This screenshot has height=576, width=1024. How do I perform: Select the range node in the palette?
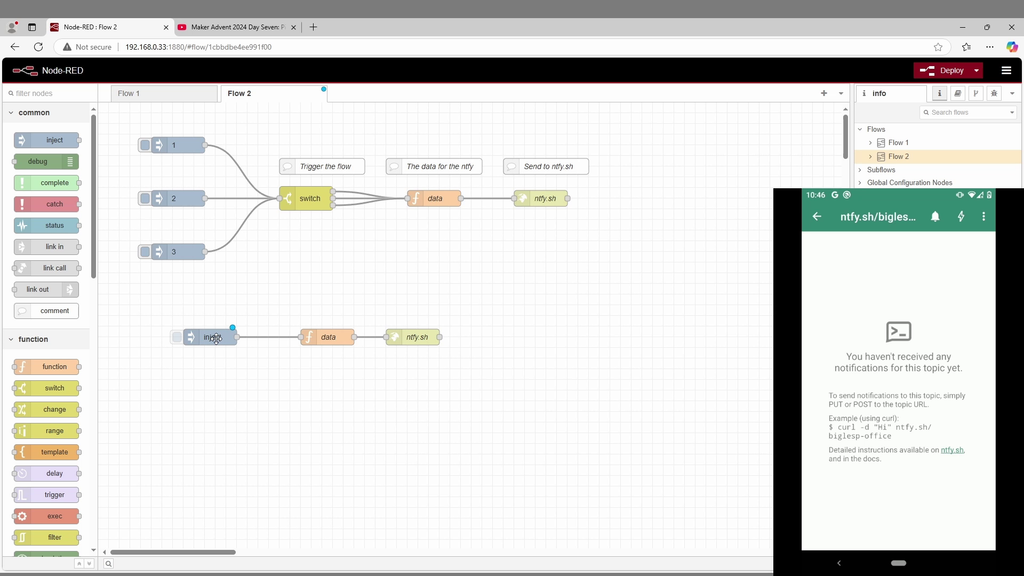click(x=46, y=431)
